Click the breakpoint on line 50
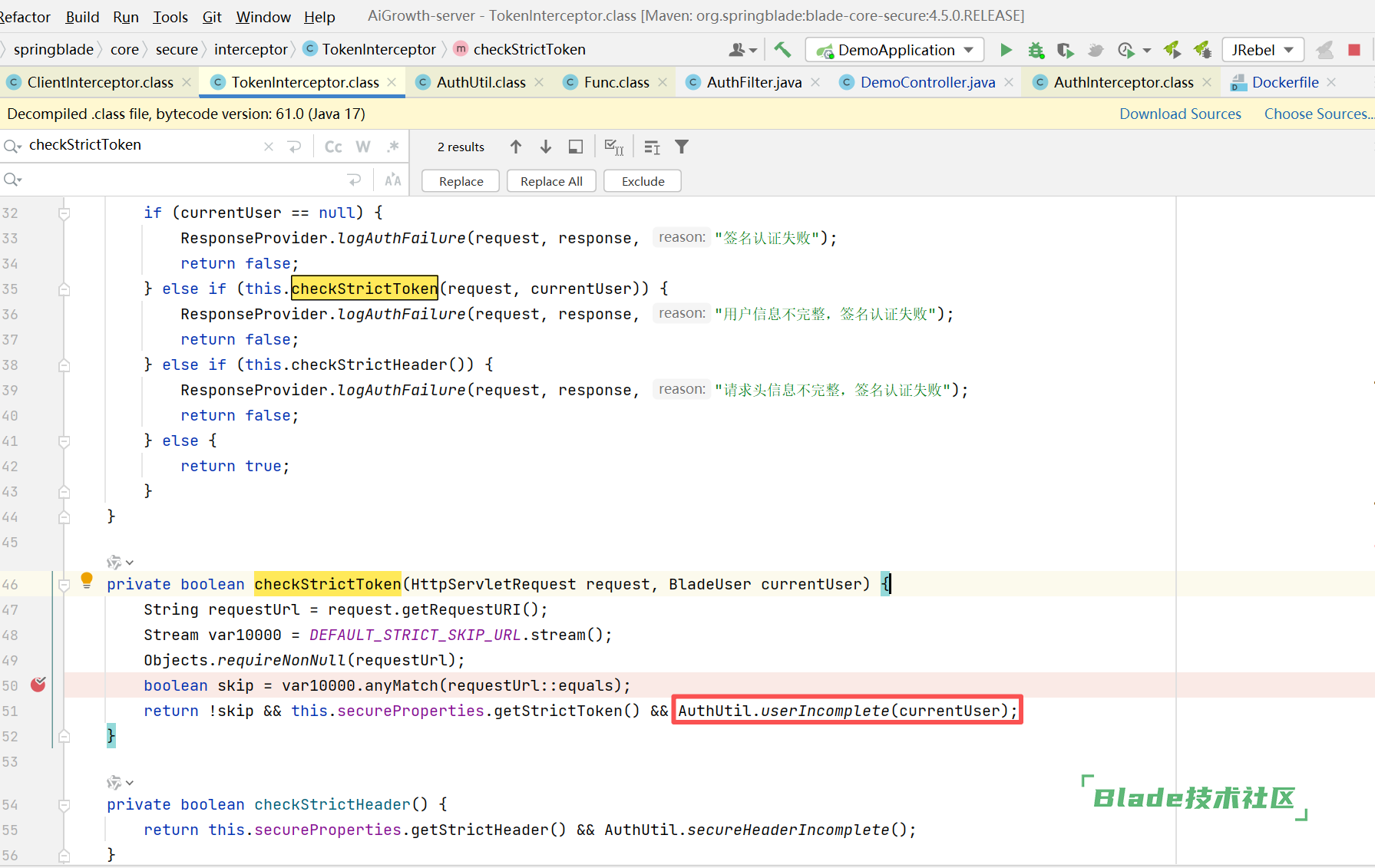Viewport: 1375px width, 868px height. tap(38, 685)
